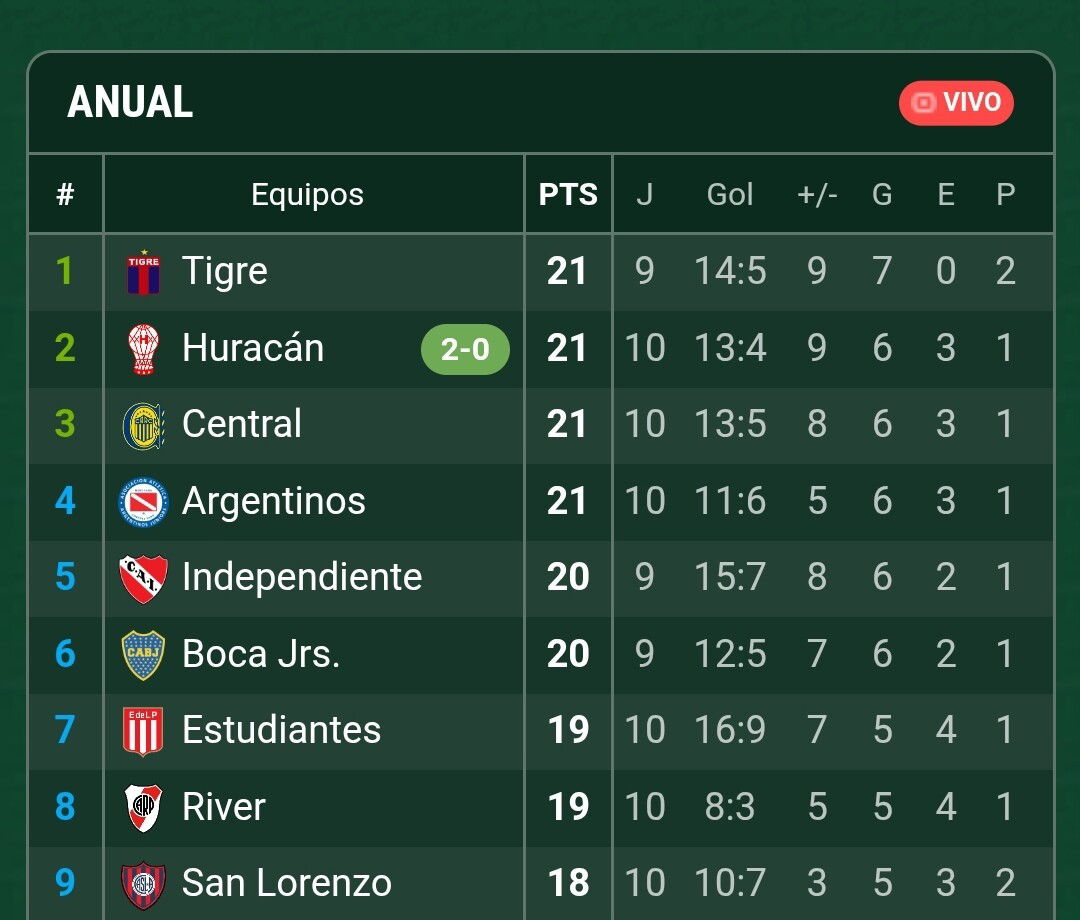The height and width of the screenshot is (920, 1080).
Task: Click the ANUAL table title
Action: [x=130, y=102]
